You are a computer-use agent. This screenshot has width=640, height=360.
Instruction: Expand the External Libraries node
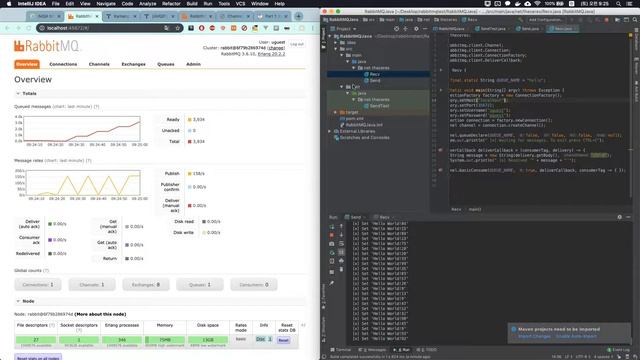tap(330, 131)
